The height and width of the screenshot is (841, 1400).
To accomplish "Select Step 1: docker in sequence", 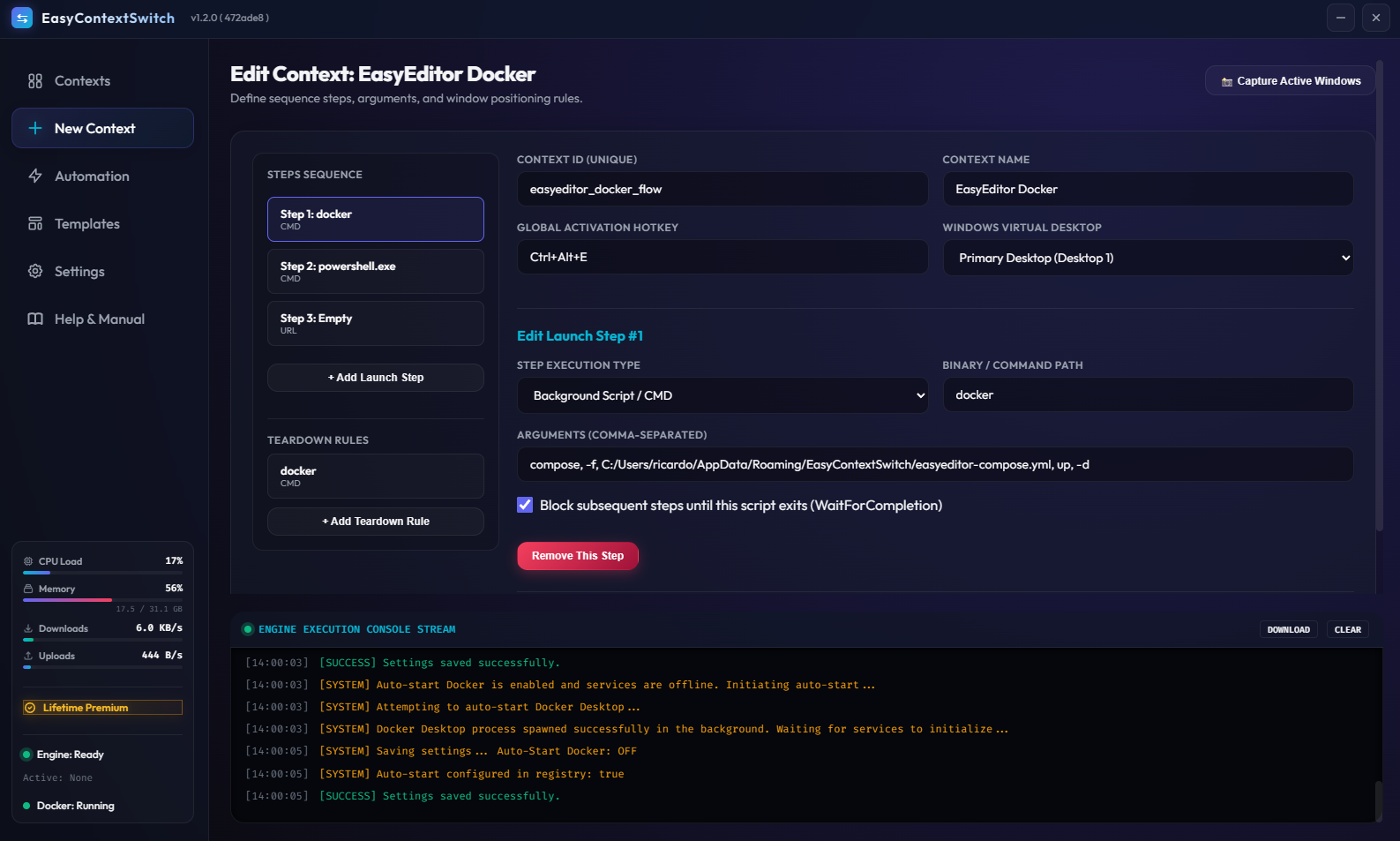I will 376,219.
